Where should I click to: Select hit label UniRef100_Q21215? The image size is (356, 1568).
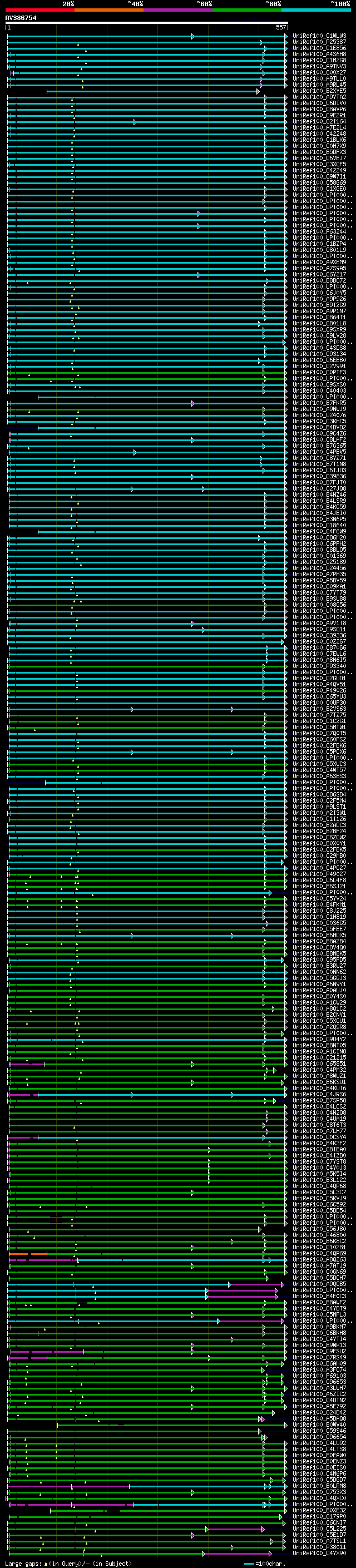319,1057
